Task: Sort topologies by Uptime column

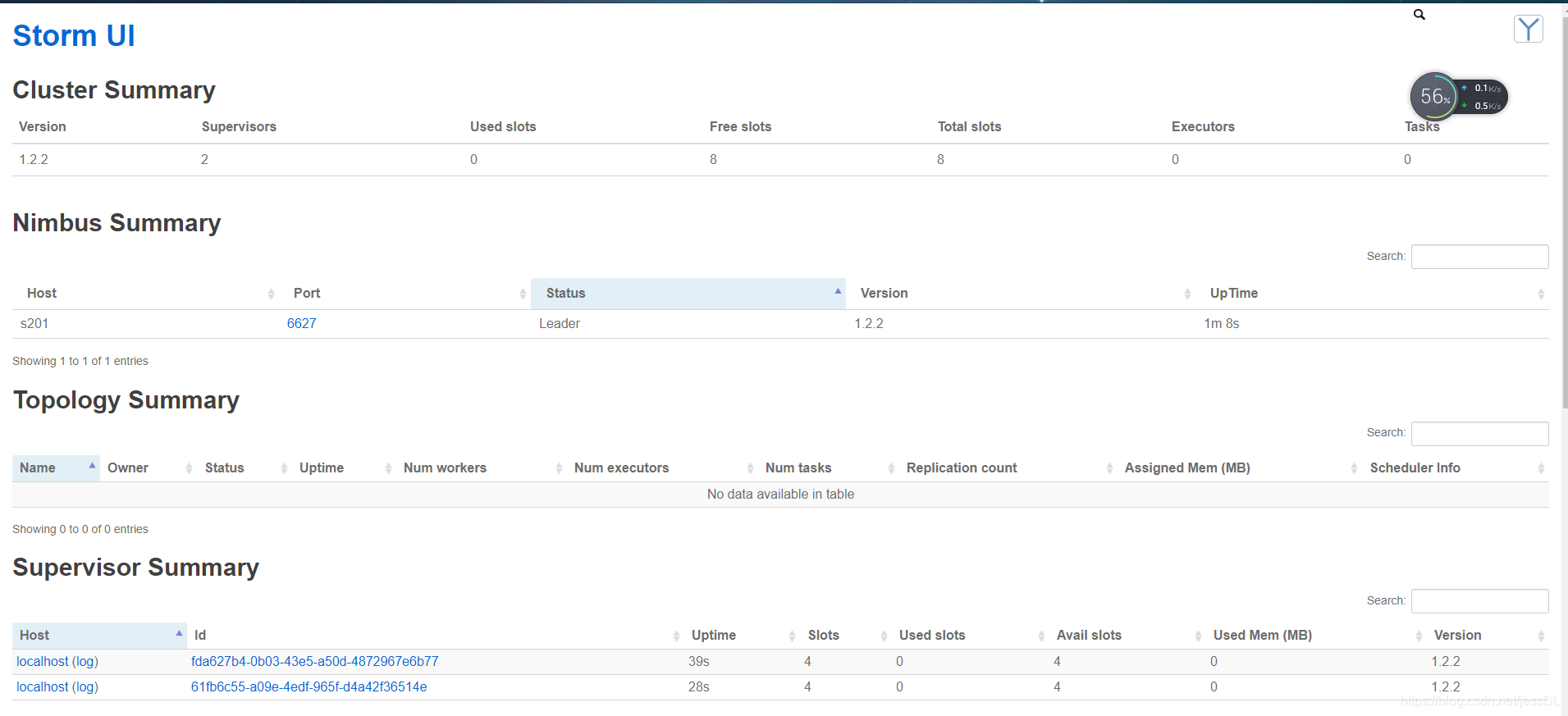Action: tap(344, 467)
